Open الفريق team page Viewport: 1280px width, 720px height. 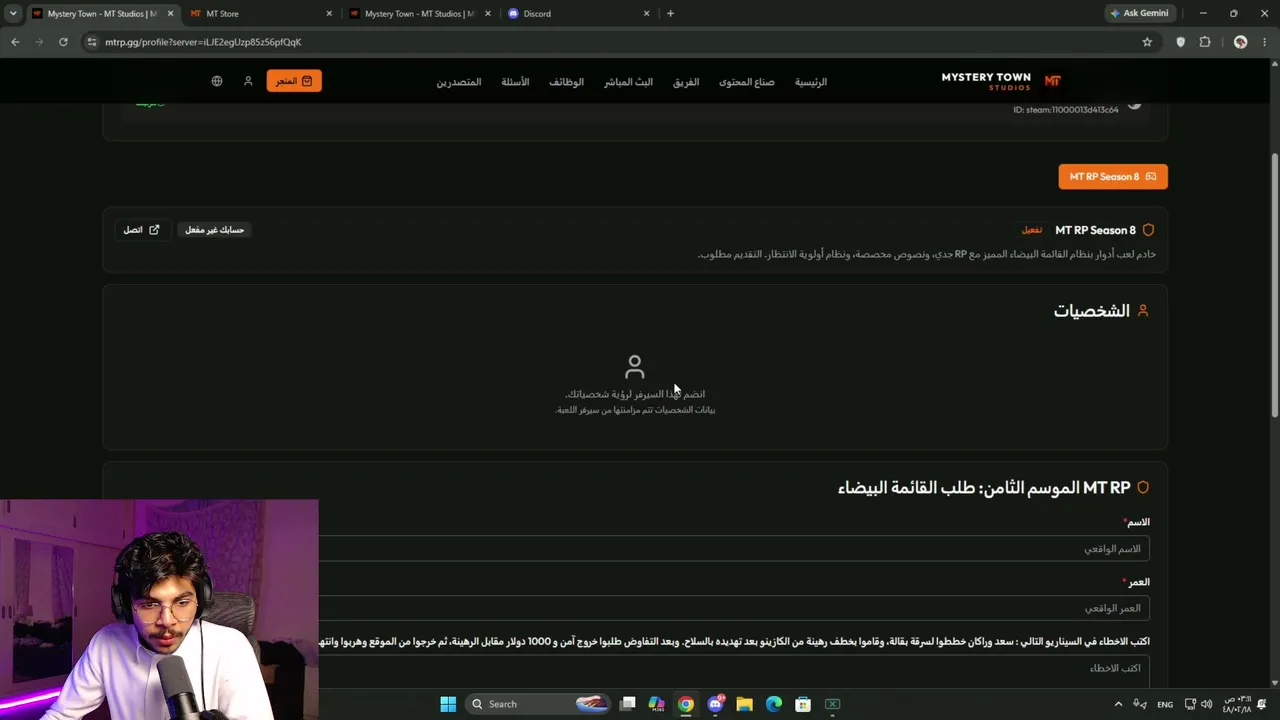[x=686, y=82]
